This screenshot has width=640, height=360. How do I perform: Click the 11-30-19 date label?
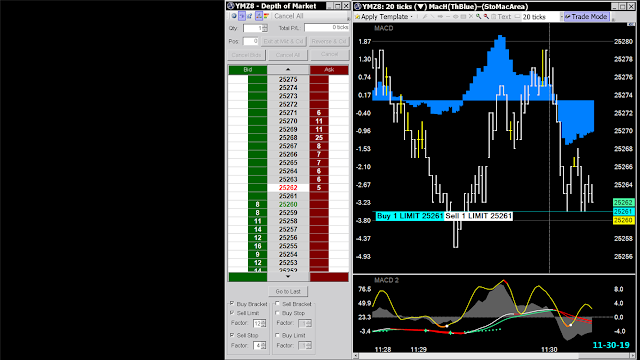[x=611, y=345]
